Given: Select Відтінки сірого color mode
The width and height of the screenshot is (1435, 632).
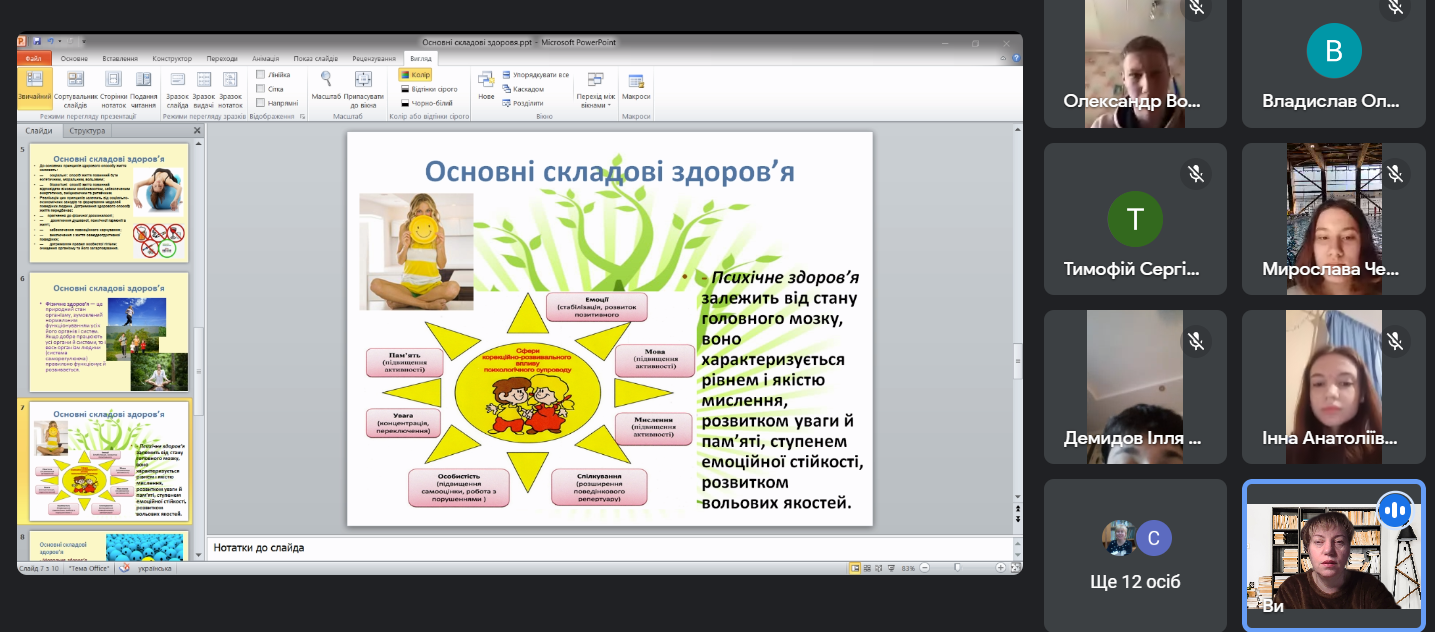Looking at the screenshot, I should pyautogui.click(x=429, y=88).
